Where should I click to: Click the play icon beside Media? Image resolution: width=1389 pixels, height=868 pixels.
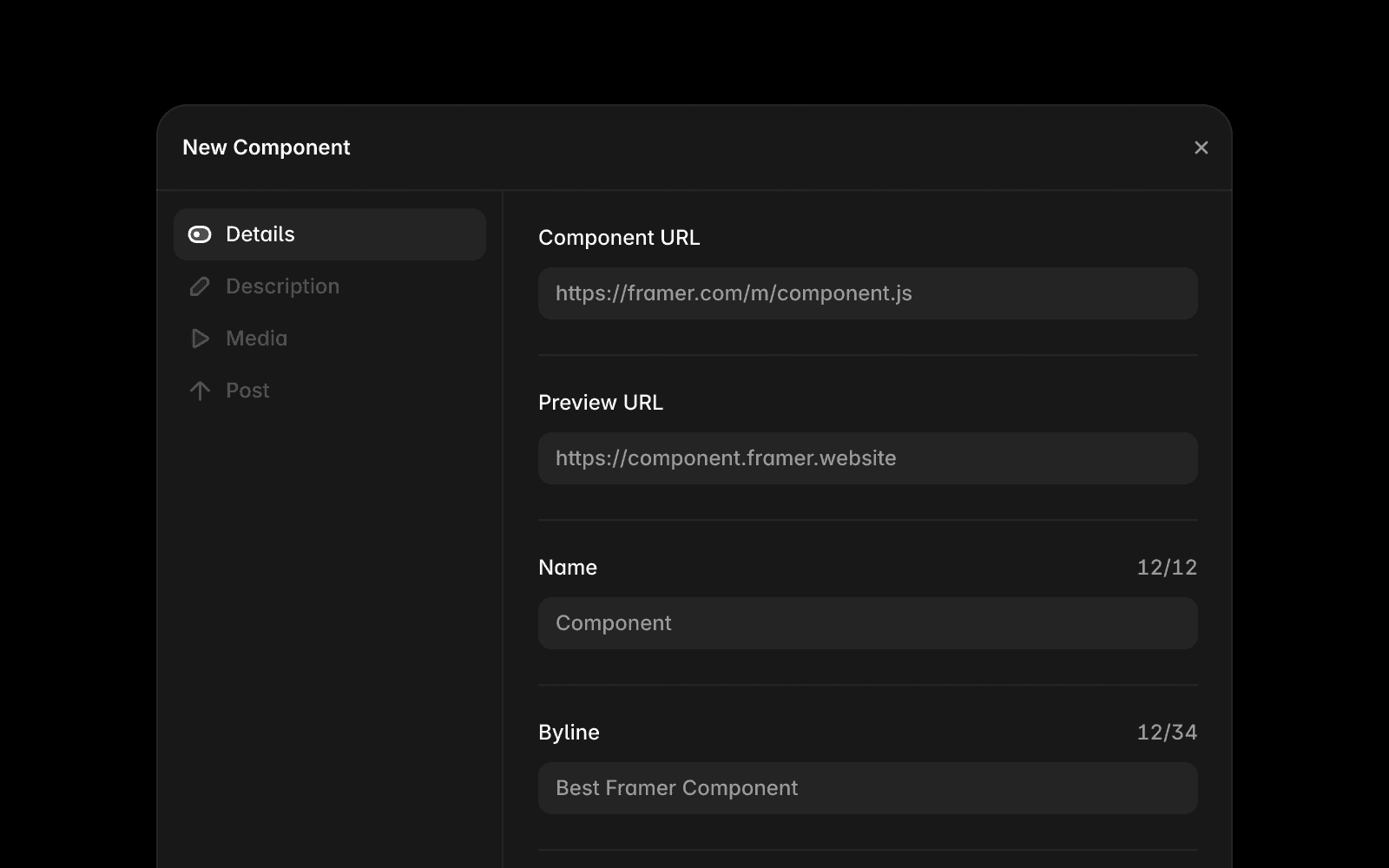(200, 339)
